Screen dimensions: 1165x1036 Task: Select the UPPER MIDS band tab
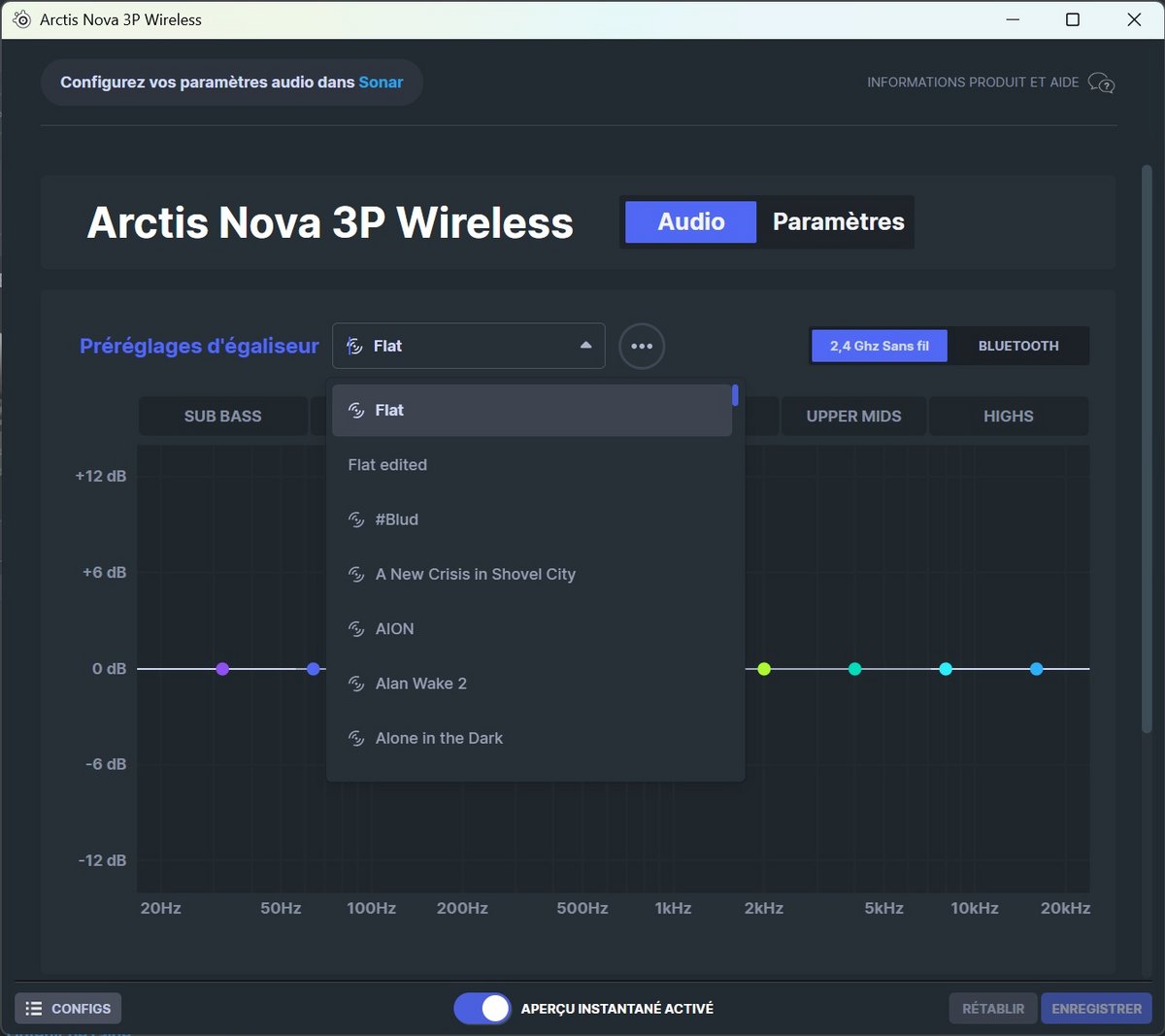(x=854, y=416)
